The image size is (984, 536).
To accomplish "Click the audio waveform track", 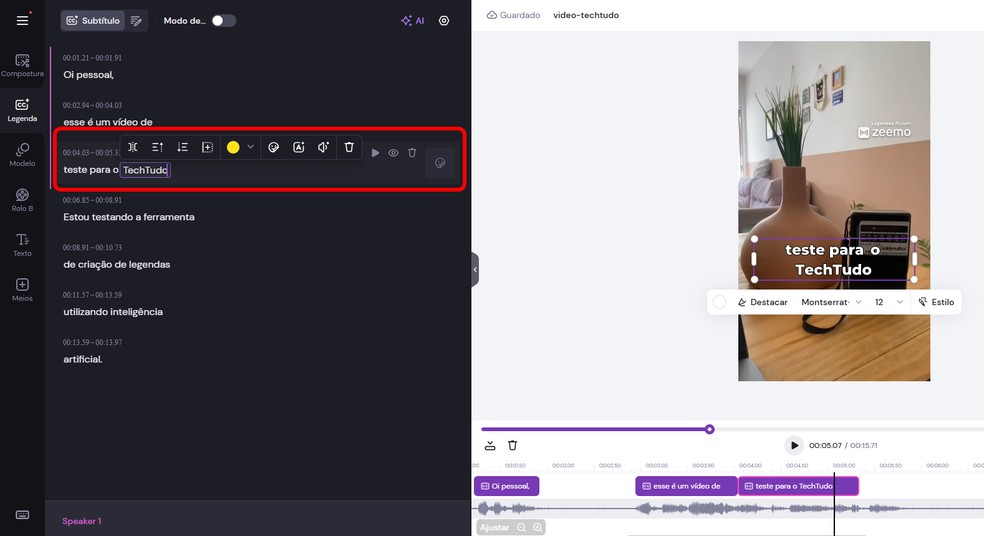I will coord(728,508).
